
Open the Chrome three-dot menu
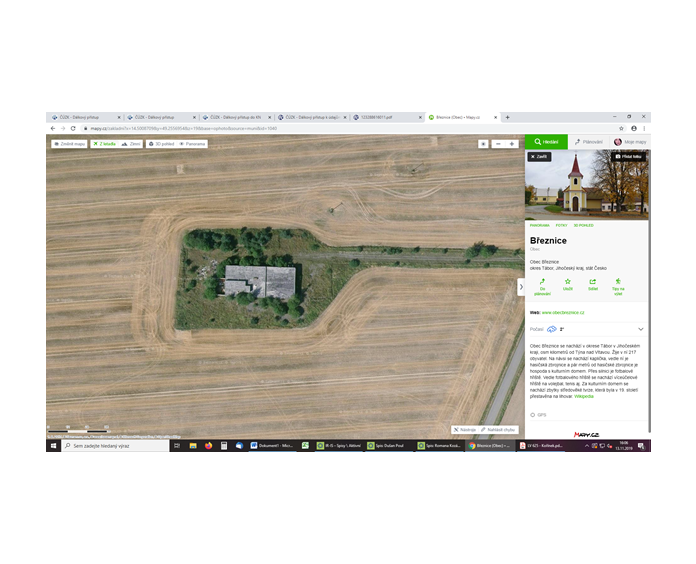(x=644, y=128)
